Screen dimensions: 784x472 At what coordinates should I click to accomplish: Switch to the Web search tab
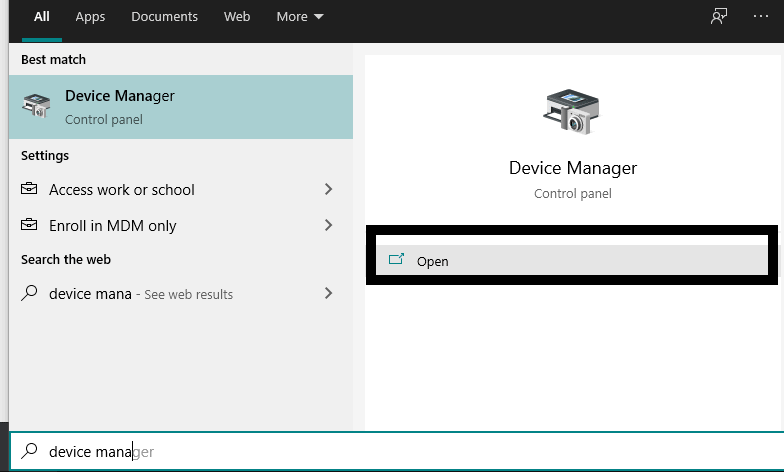tap(237, 16)
